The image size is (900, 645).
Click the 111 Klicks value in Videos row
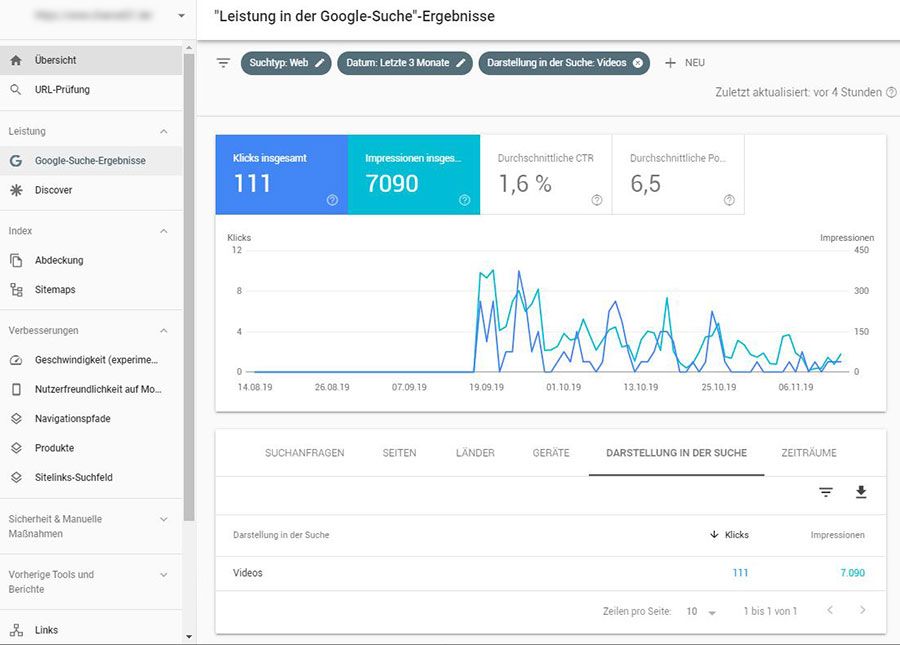point(740,573)
